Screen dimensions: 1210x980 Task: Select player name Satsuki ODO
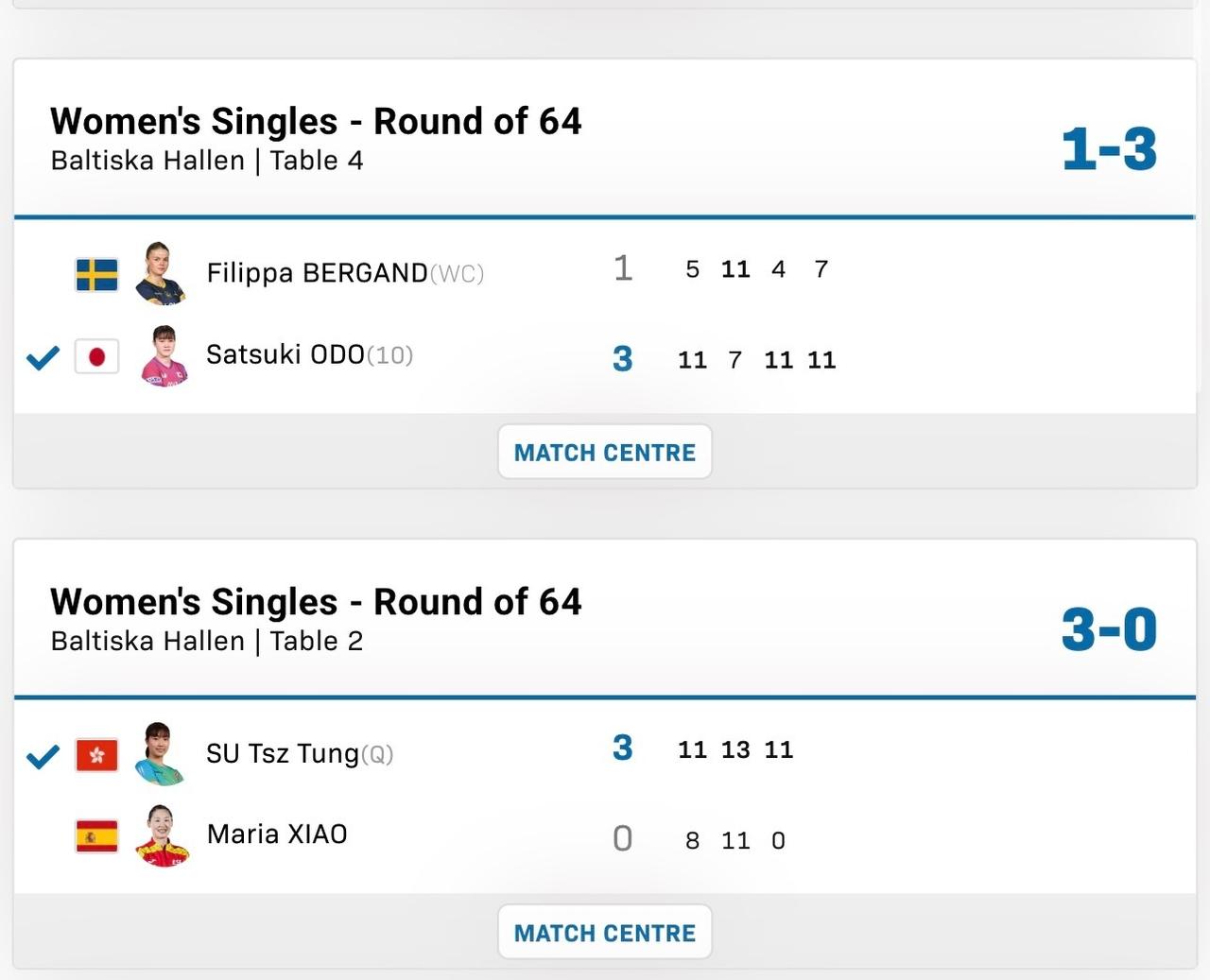pyautogui.click(x=285, y=354)
